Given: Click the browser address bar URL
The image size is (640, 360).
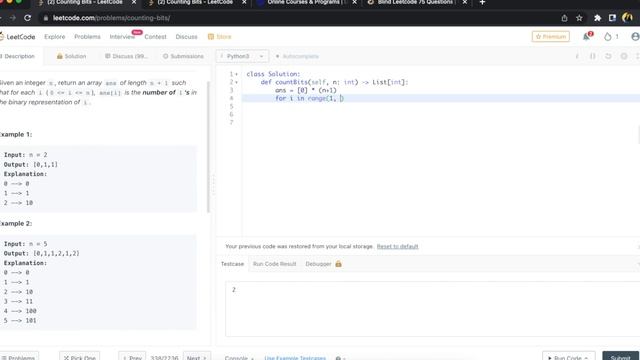Looking at the screenshot, I should click(x=111, y=18).
